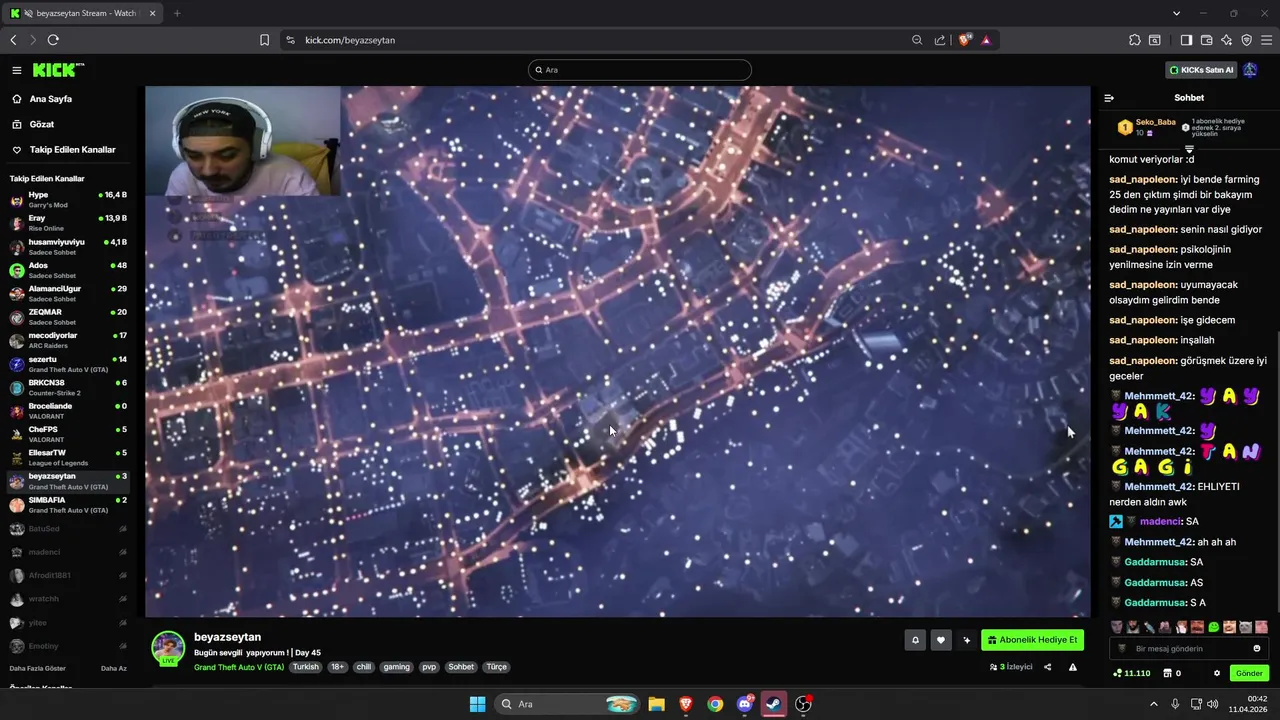Click the Sohbet tag below the stream title

point(461,667)
